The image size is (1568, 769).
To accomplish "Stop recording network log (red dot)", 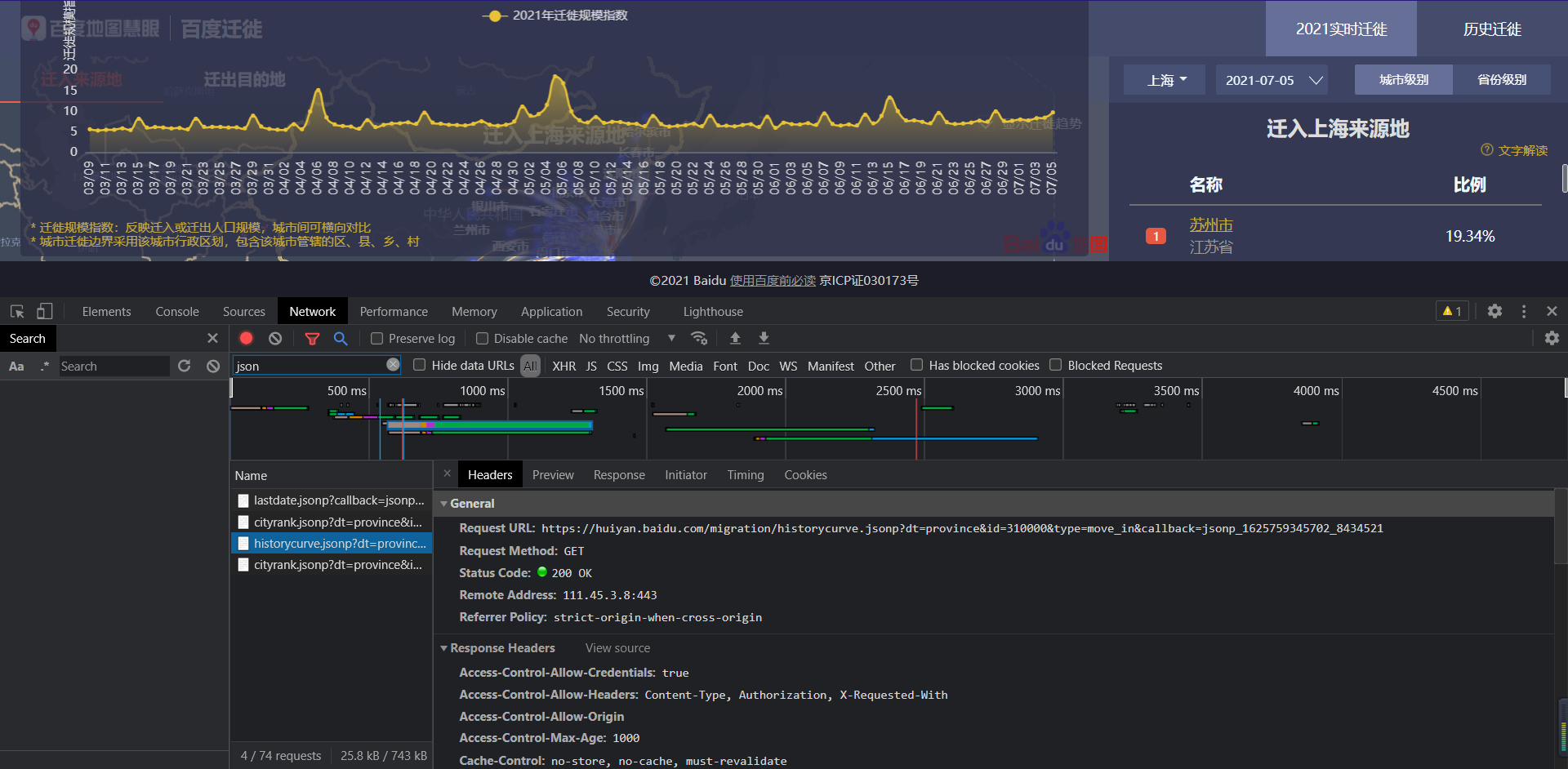I will [x=247, y=338].
